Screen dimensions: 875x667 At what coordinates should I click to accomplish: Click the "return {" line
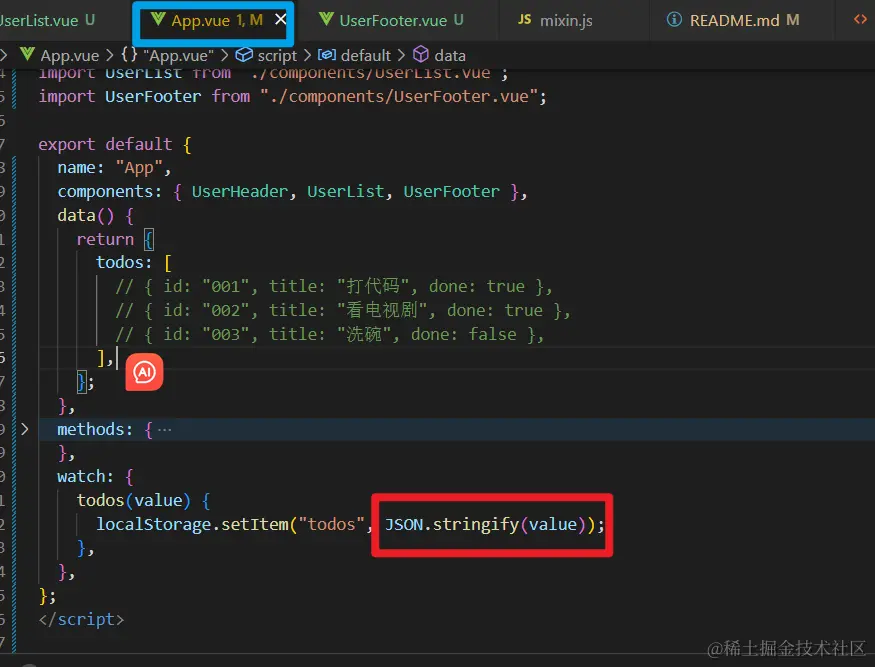115,239
